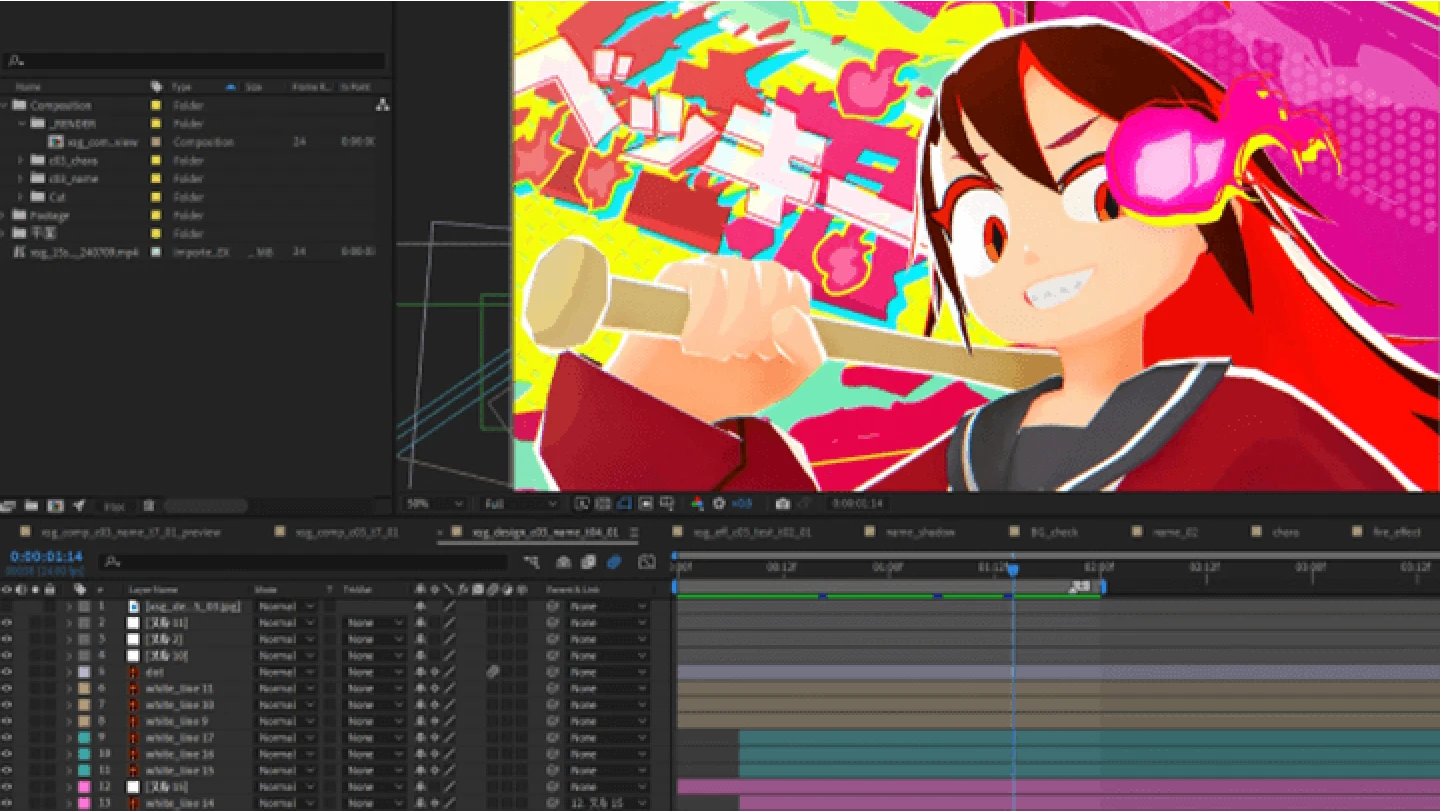Click viewer timecode display 0:00:01:14
The image size is (1440, 811).
pos(857,504)
